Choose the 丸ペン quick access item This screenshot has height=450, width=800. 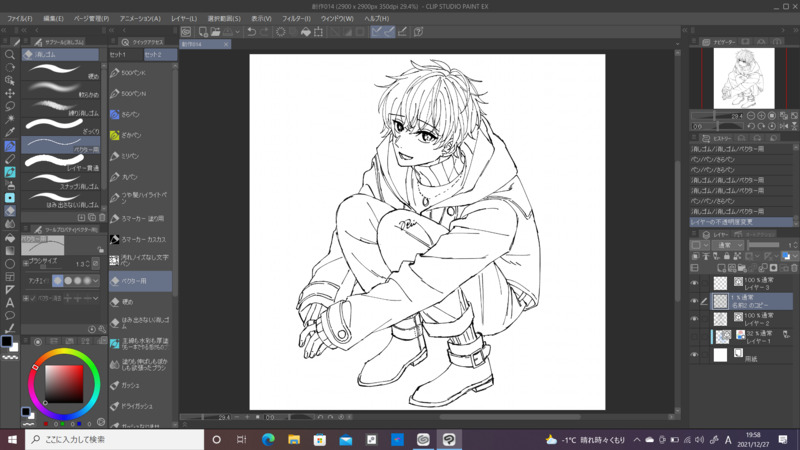pyautogui.click(x=140, y=177)
